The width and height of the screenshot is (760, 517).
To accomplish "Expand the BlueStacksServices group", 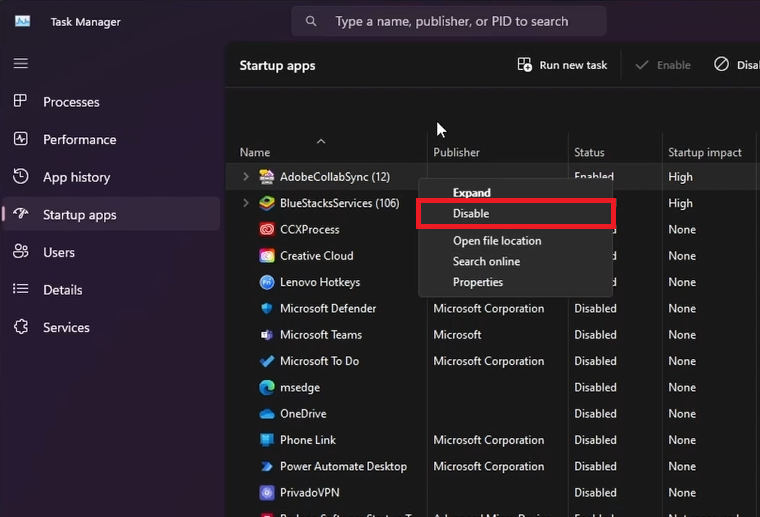I will (246, 203).
